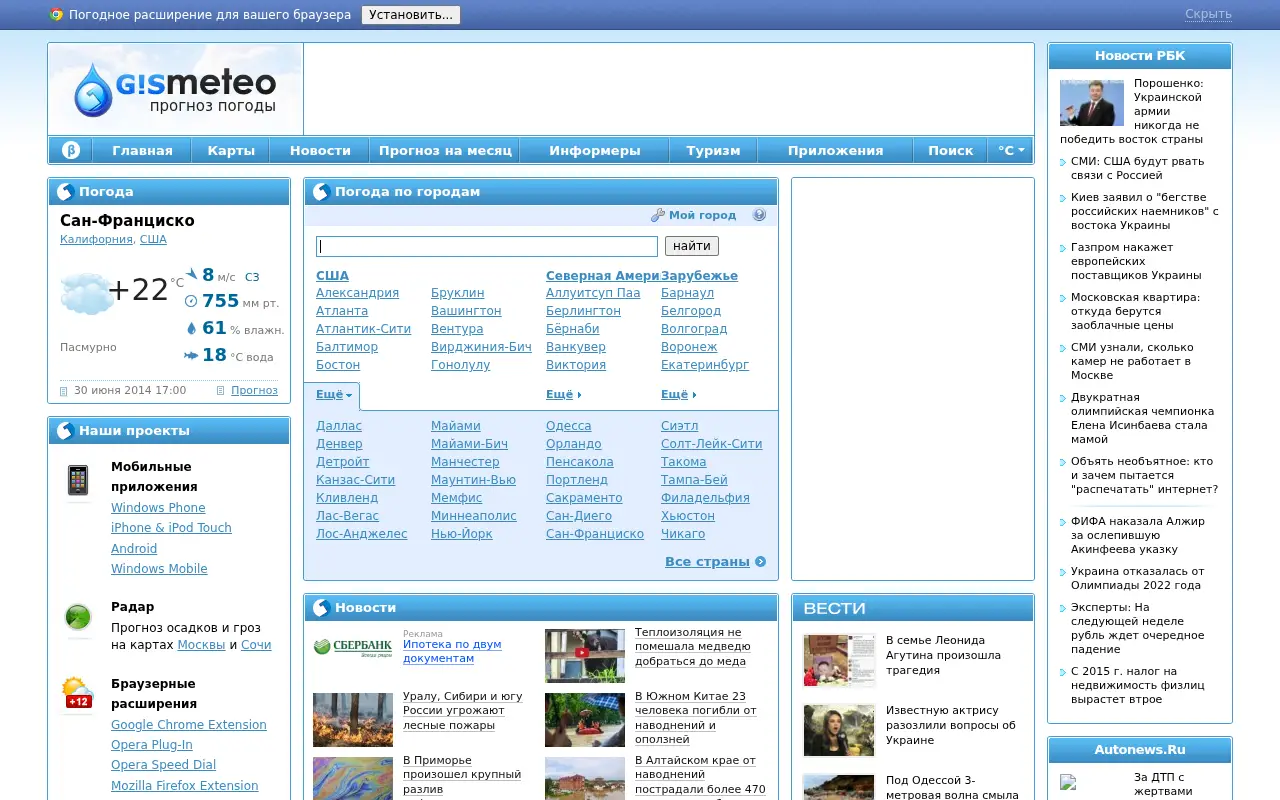Open the Калифорния region link
This screenshot has width=1280, height=800.
pos(96,240)
